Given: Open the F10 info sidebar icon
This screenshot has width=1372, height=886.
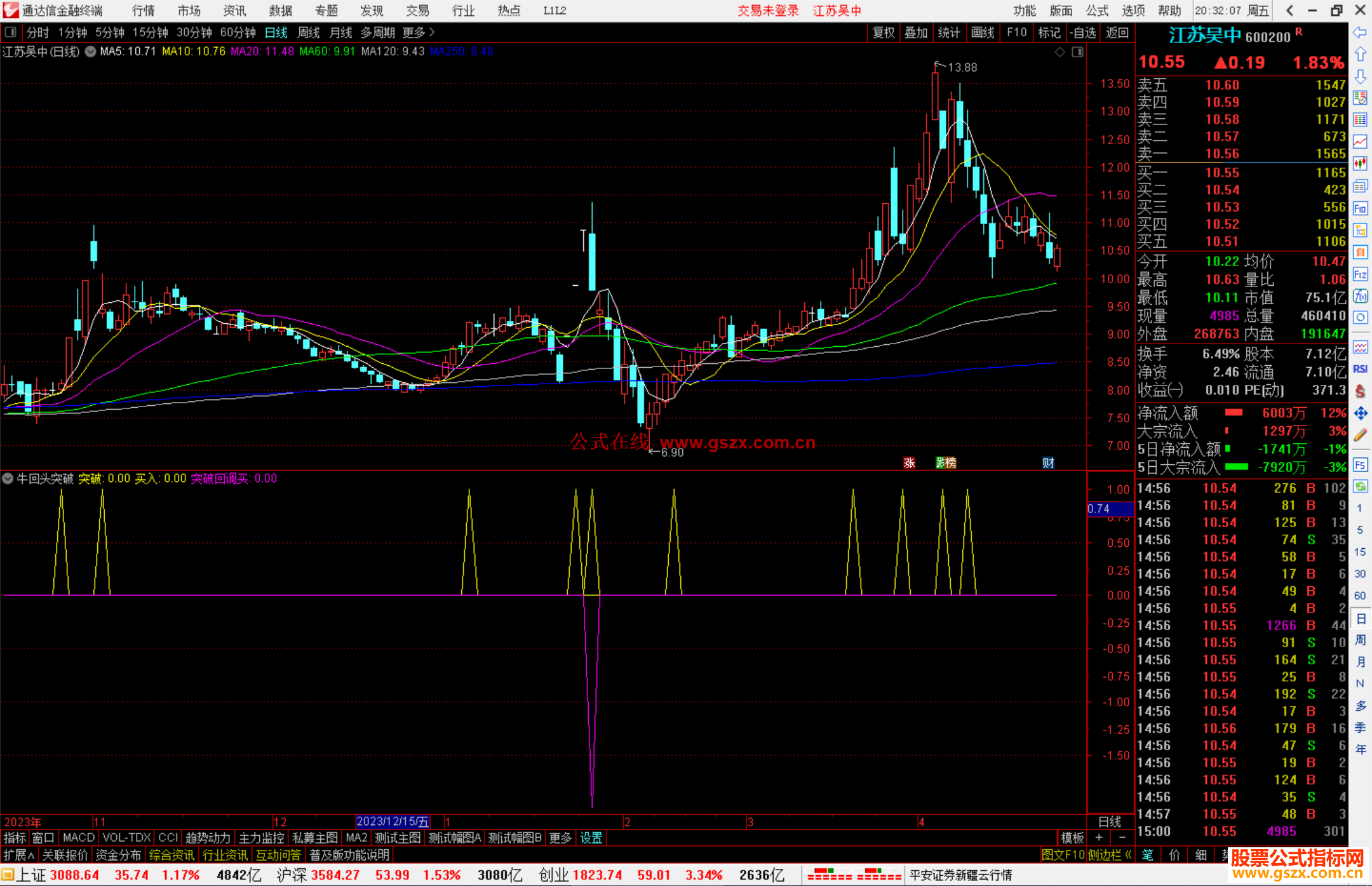Looking at the screenshot, I should click(1360, 208).
